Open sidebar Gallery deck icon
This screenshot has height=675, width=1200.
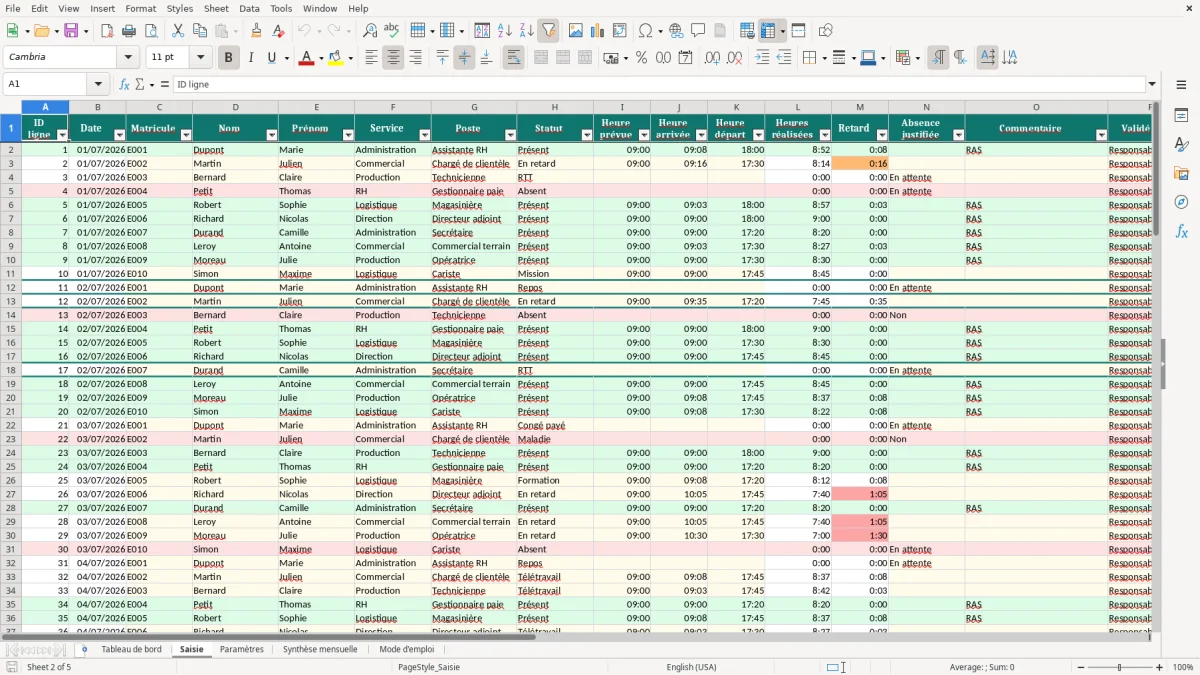coord(1181,174)
